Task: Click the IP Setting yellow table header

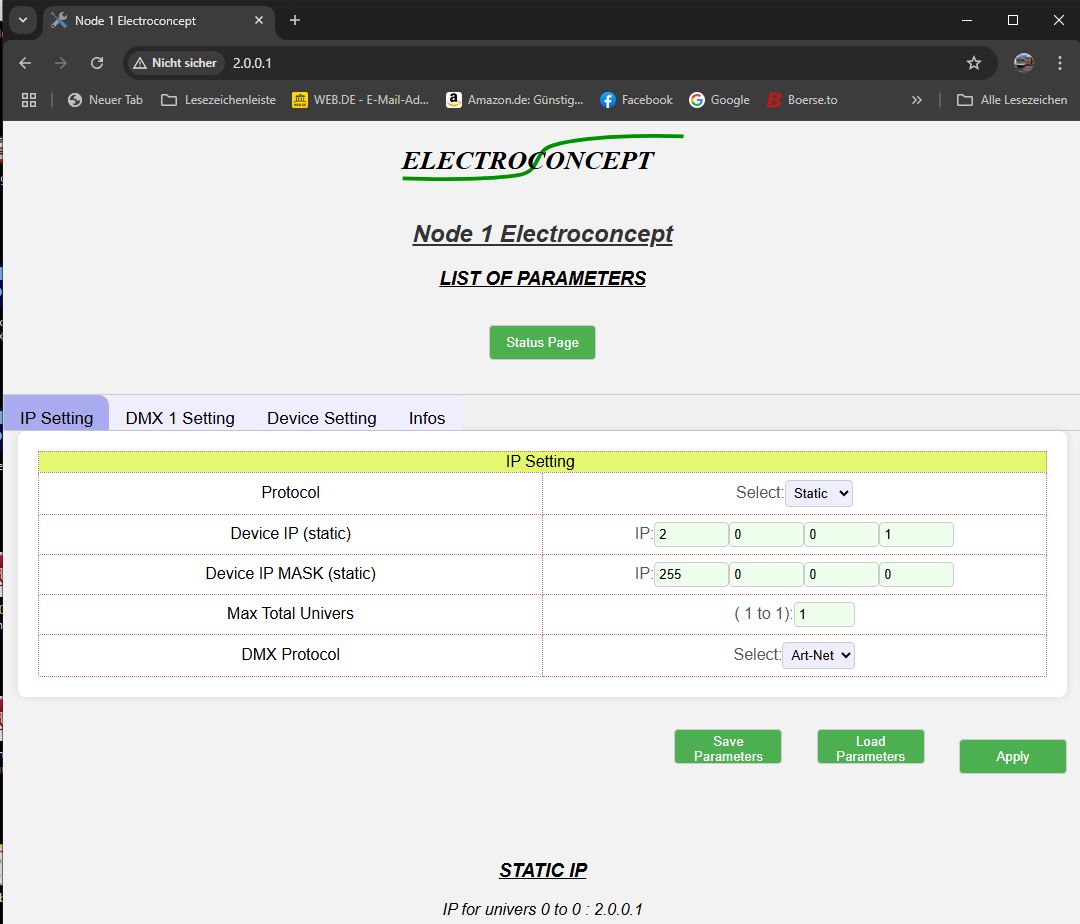Action: (x=542, y=461)
